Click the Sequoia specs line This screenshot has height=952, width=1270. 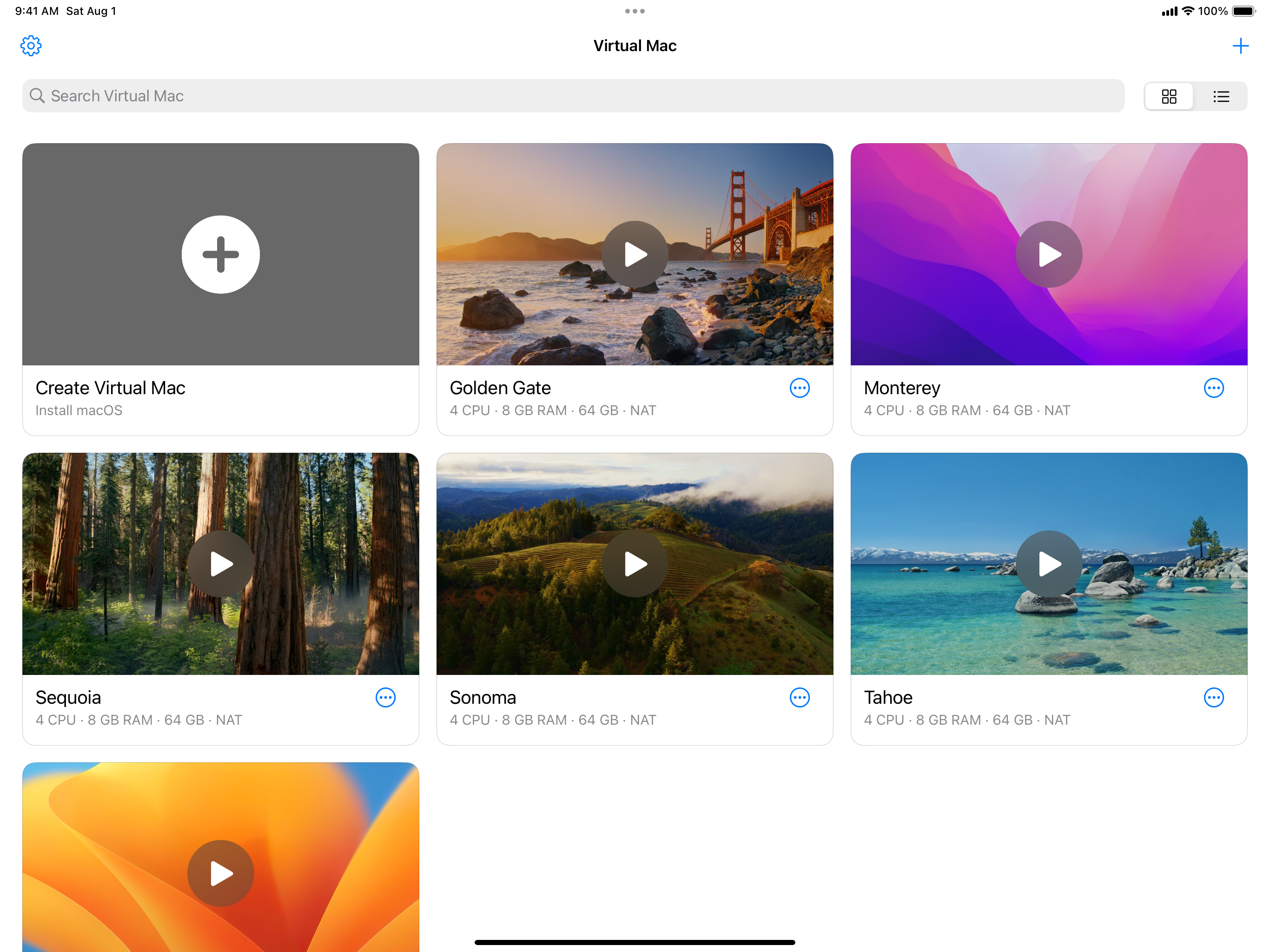(x=139, y=720)
